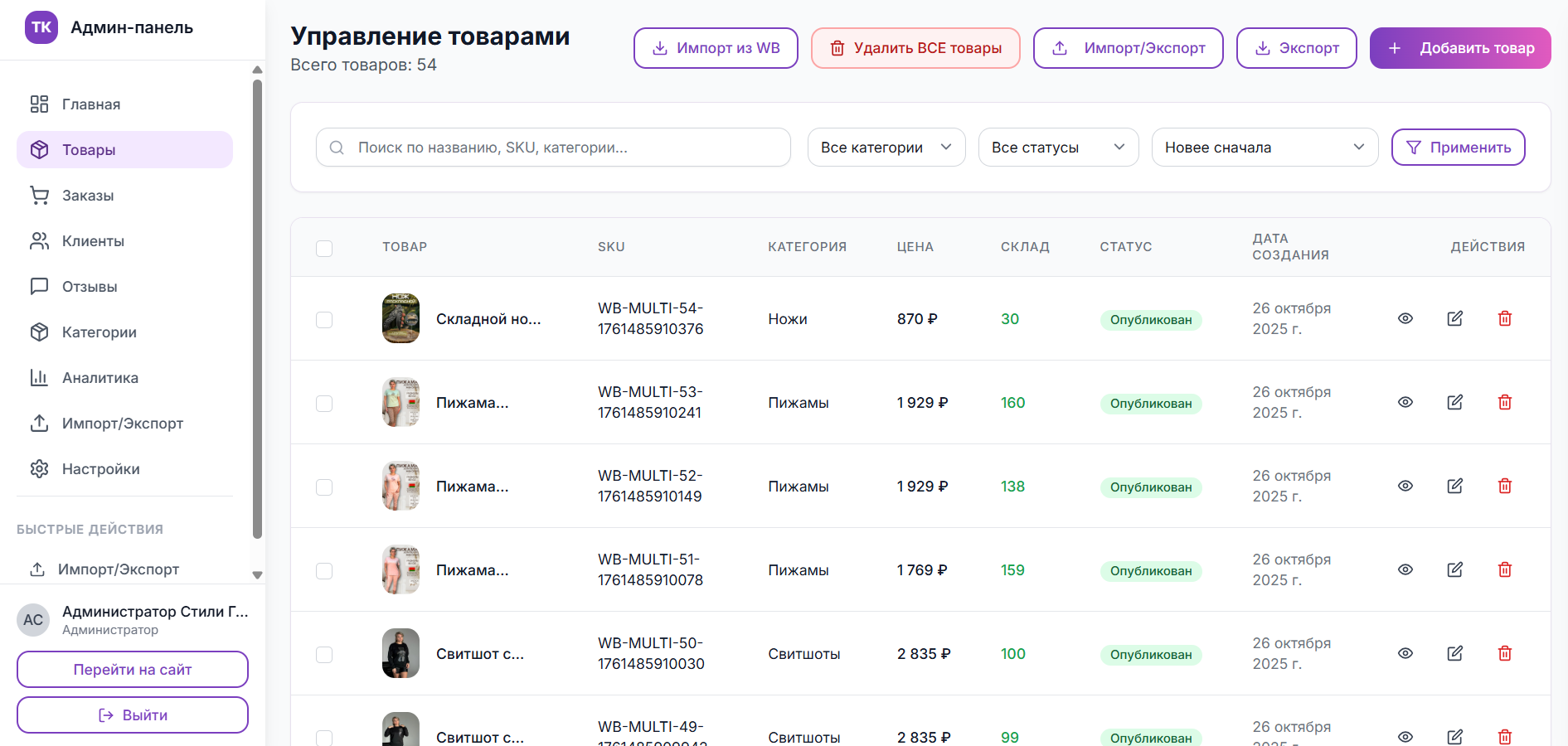1568x746 pixels.
Task: Click the TK logo in sidebar header
Action: (x=41, y=27)
